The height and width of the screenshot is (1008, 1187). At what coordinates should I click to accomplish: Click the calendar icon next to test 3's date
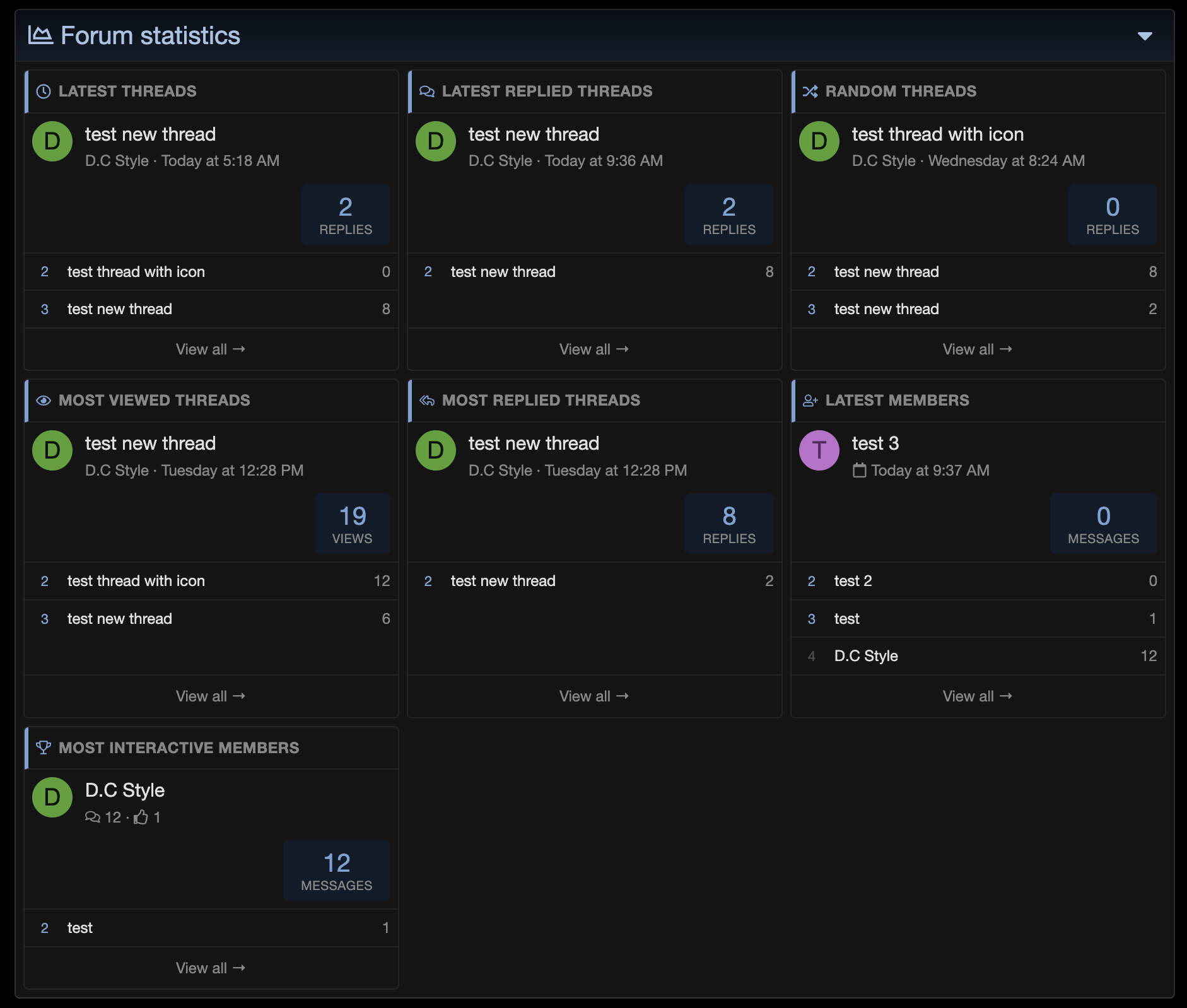coord(860,470)
